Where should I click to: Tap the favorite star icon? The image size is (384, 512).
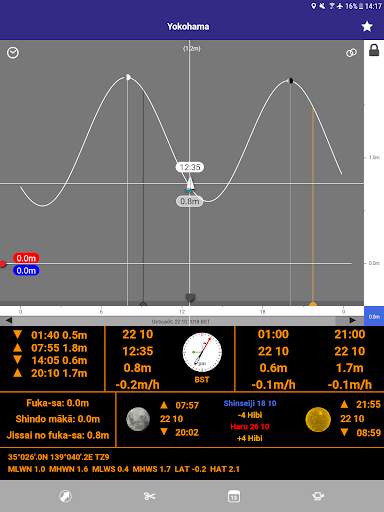pyautogui.click(x=367, y=26)
